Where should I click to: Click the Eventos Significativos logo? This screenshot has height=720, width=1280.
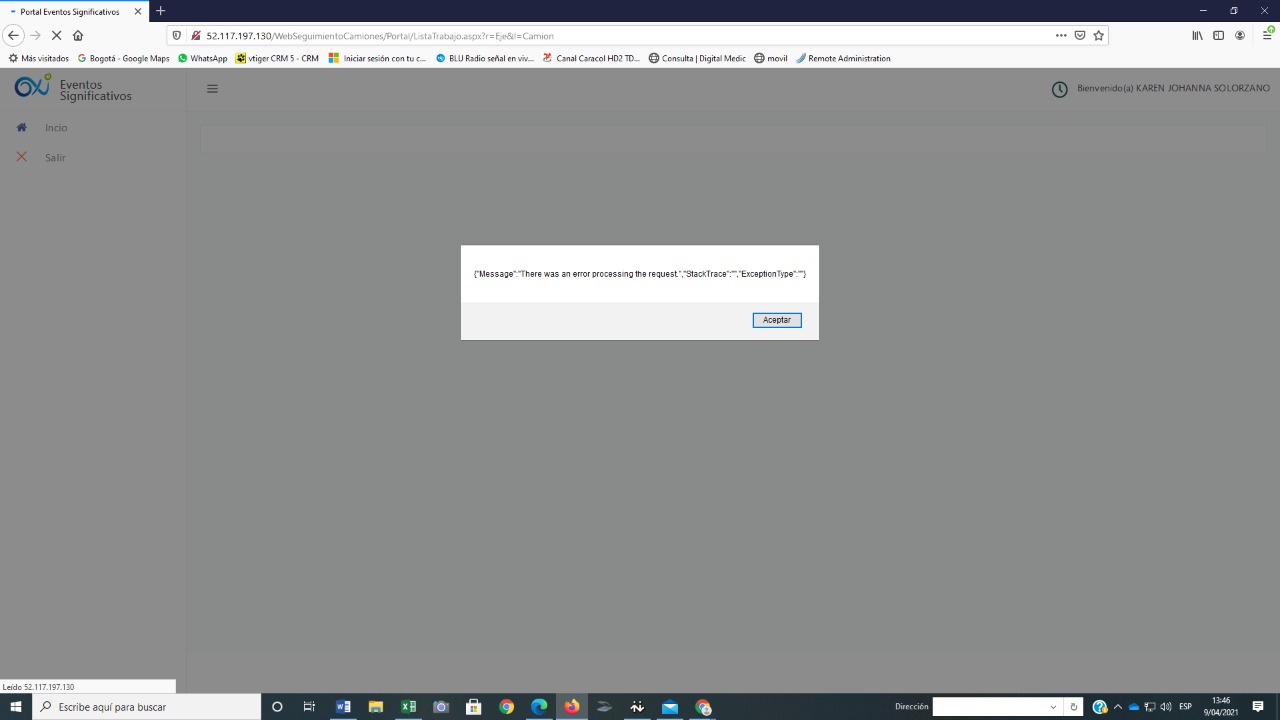pos(73,88)
